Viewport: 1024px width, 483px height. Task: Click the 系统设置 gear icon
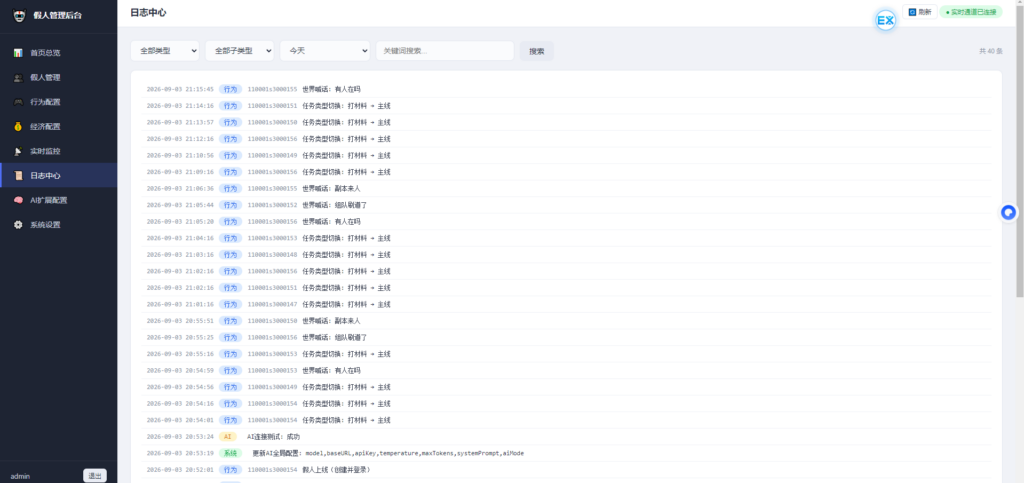[18, 225]
